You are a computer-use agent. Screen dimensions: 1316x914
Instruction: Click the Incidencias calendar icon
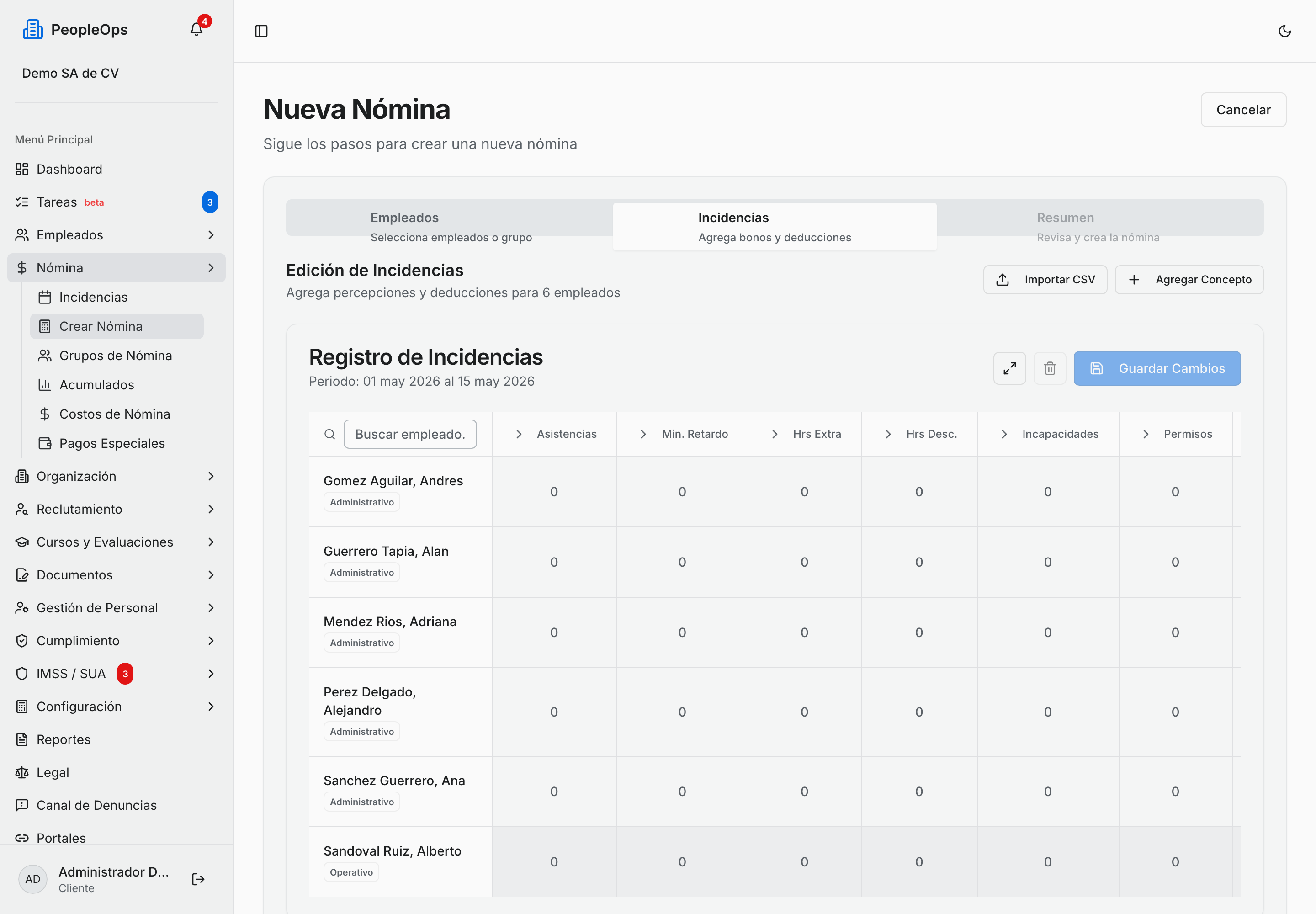coord(45,297)
